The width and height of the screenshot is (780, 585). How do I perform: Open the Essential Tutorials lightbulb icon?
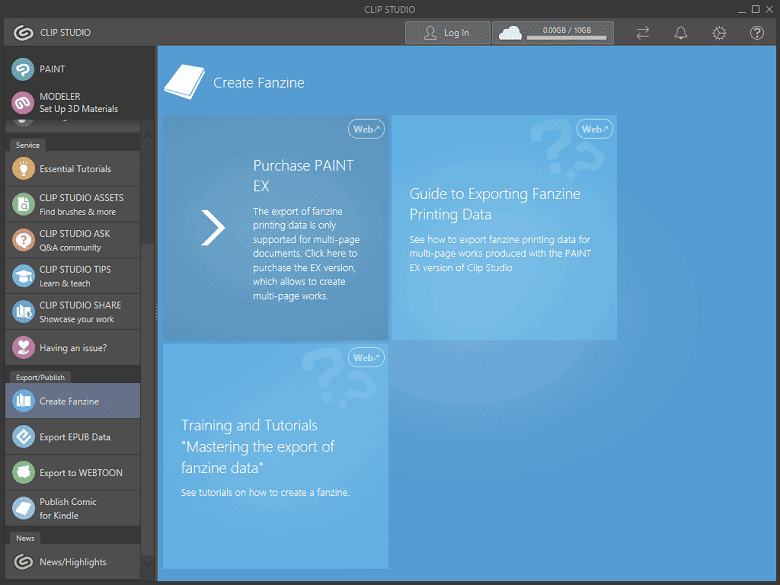(x=23, y=168)
